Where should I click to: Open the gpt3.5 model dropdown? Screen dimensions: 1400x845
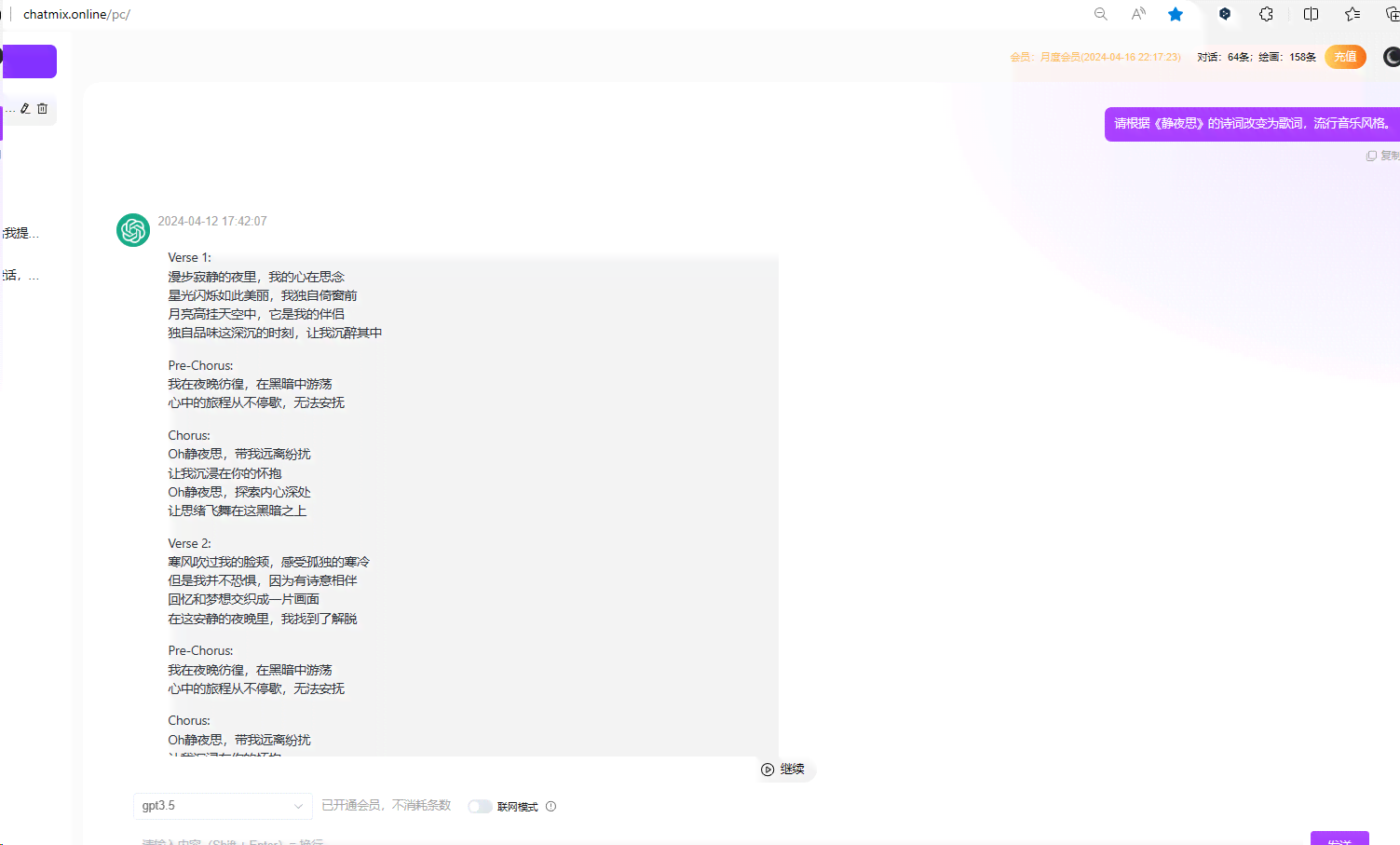click(x=223, y=806)
